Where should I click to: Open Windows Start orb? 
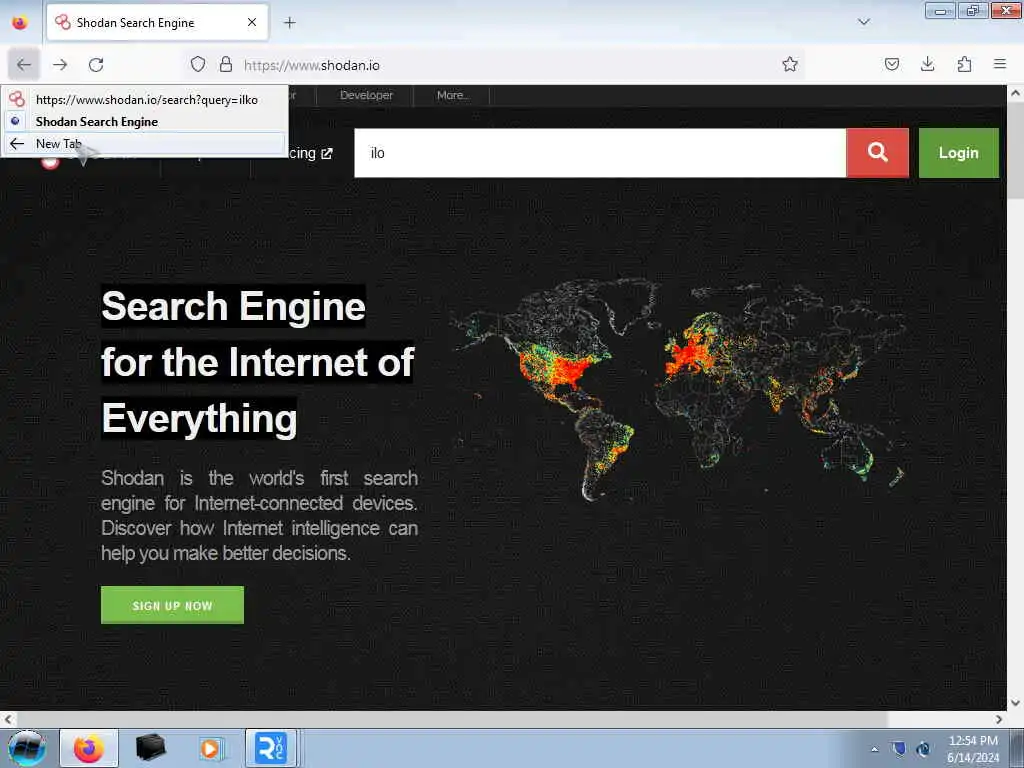[26, 748]
